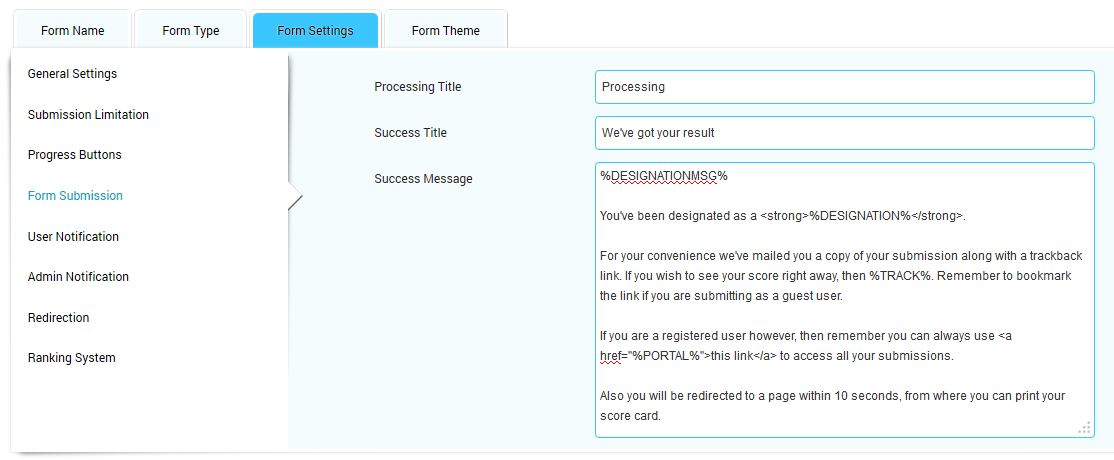Grab the Success Message textarea resize handle
The image size is (1114, 460).
(1084, 428)
